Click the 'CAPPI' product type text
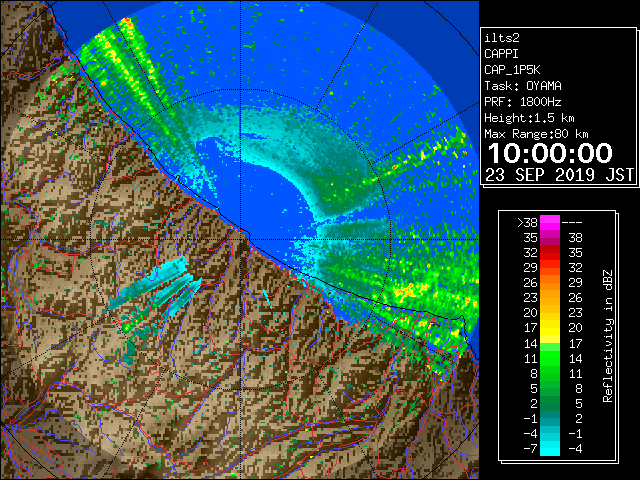This screenshot has height=480, width=640. (501, 54)
